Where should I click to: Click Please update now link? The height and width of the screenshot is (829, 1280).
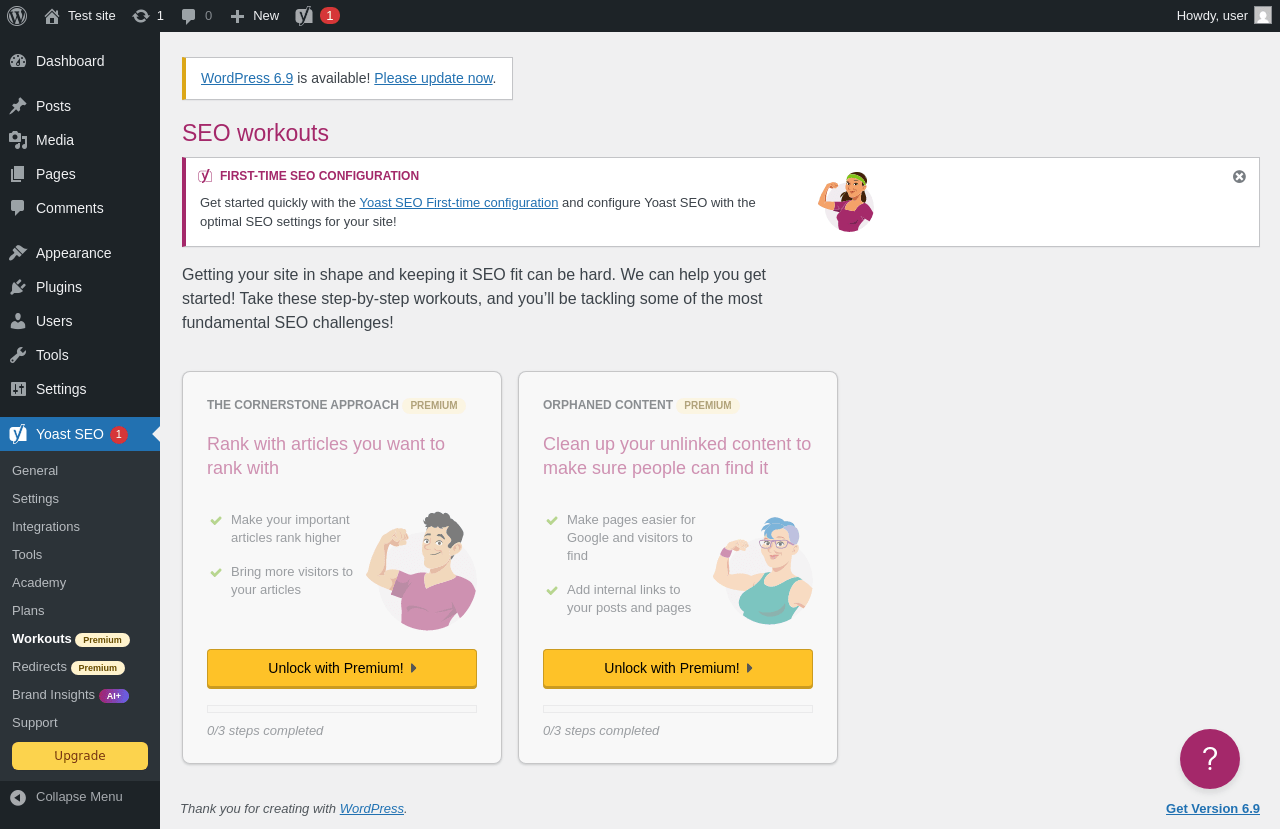(x=433, y=78)
